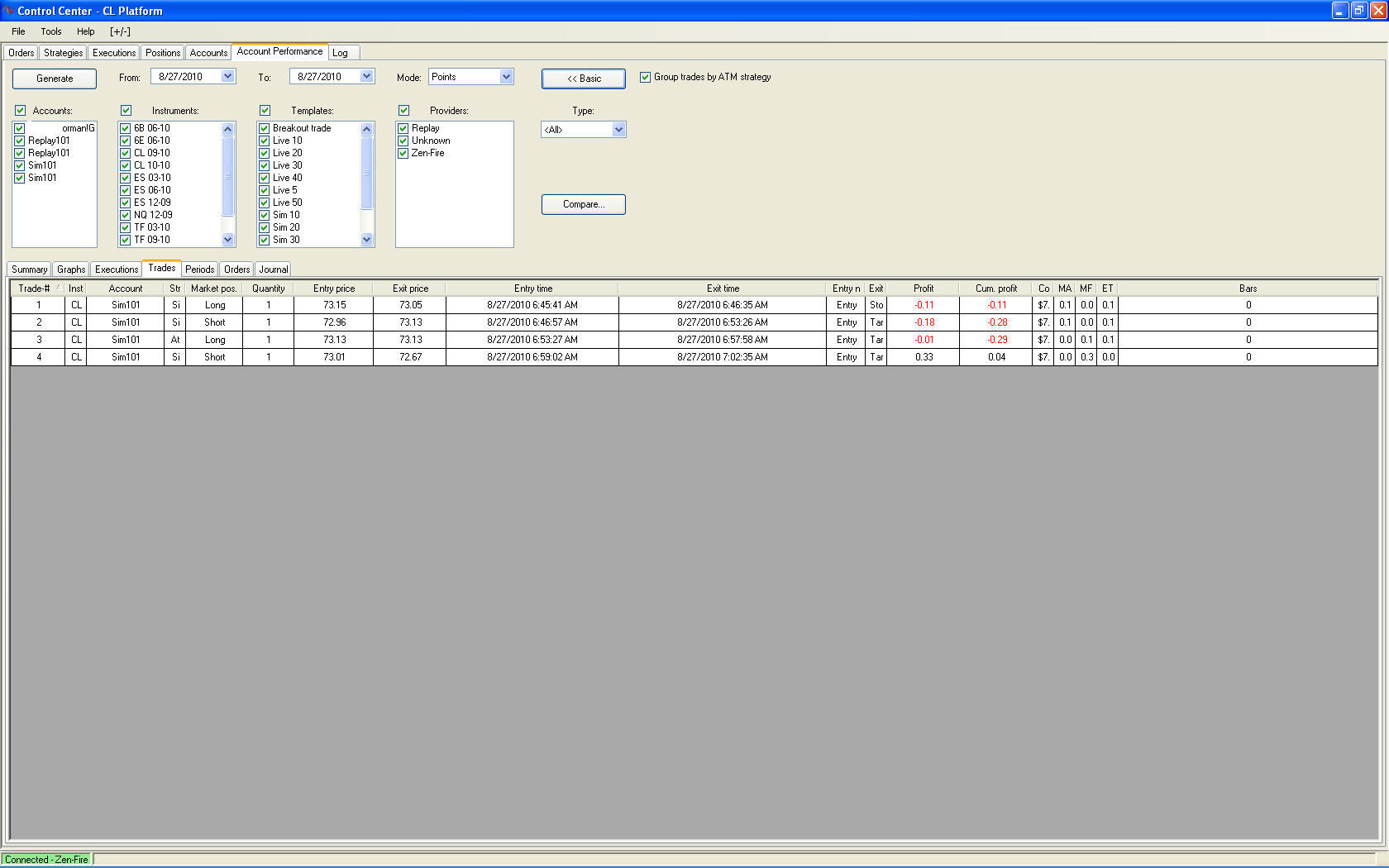Open the Mode Points dropdown
Screen dimensions: 1389x868
[506, 76]
